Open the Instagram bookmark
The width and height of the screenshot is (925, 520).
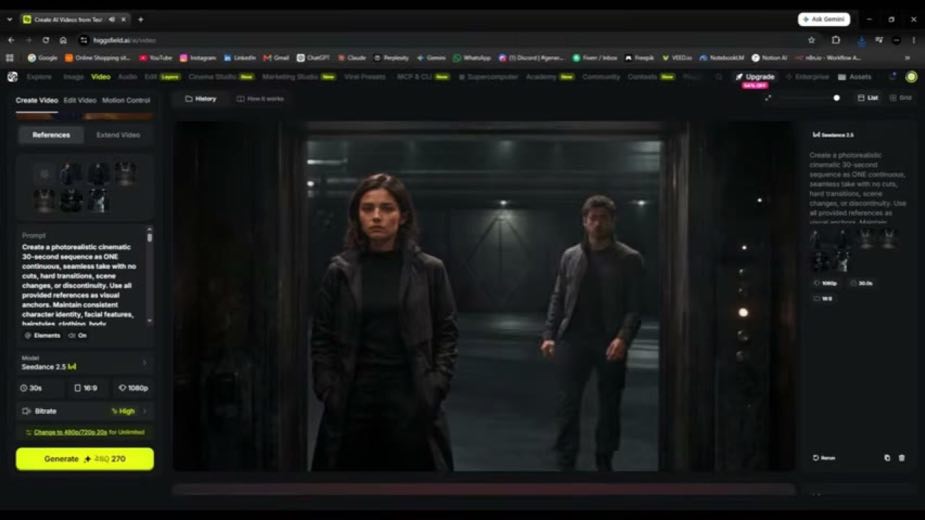tap(198, 58)
